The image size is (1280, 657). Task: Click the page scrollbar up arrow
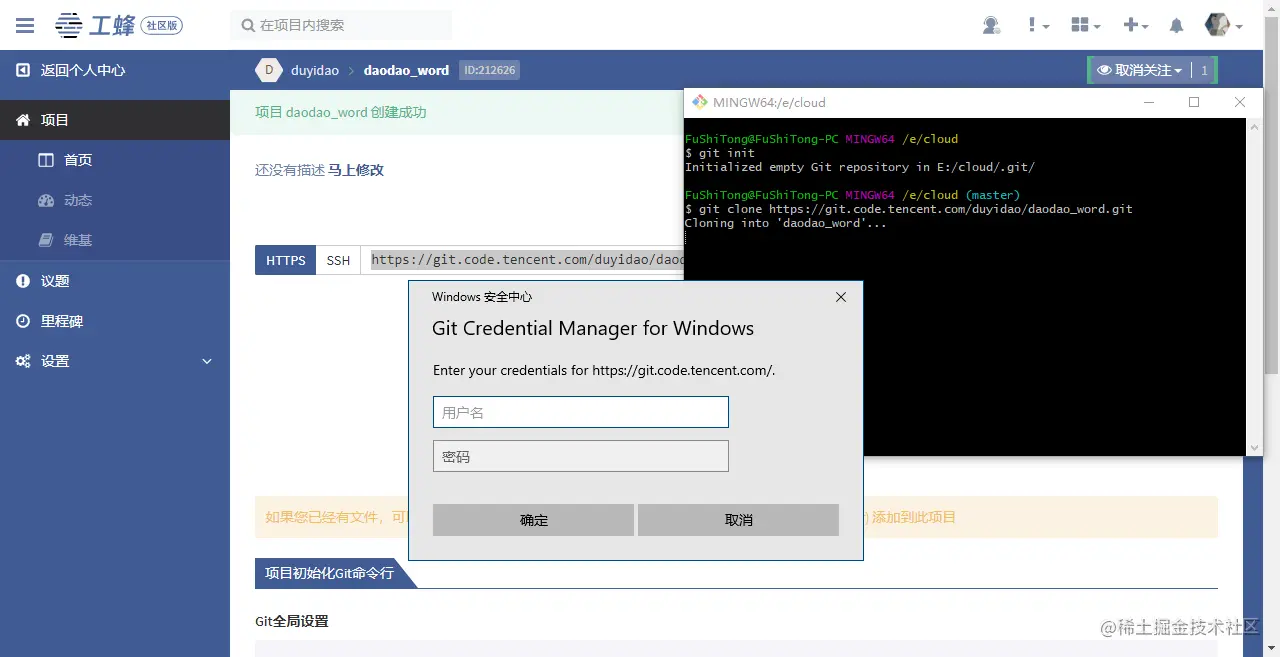tap(1272, 7)
